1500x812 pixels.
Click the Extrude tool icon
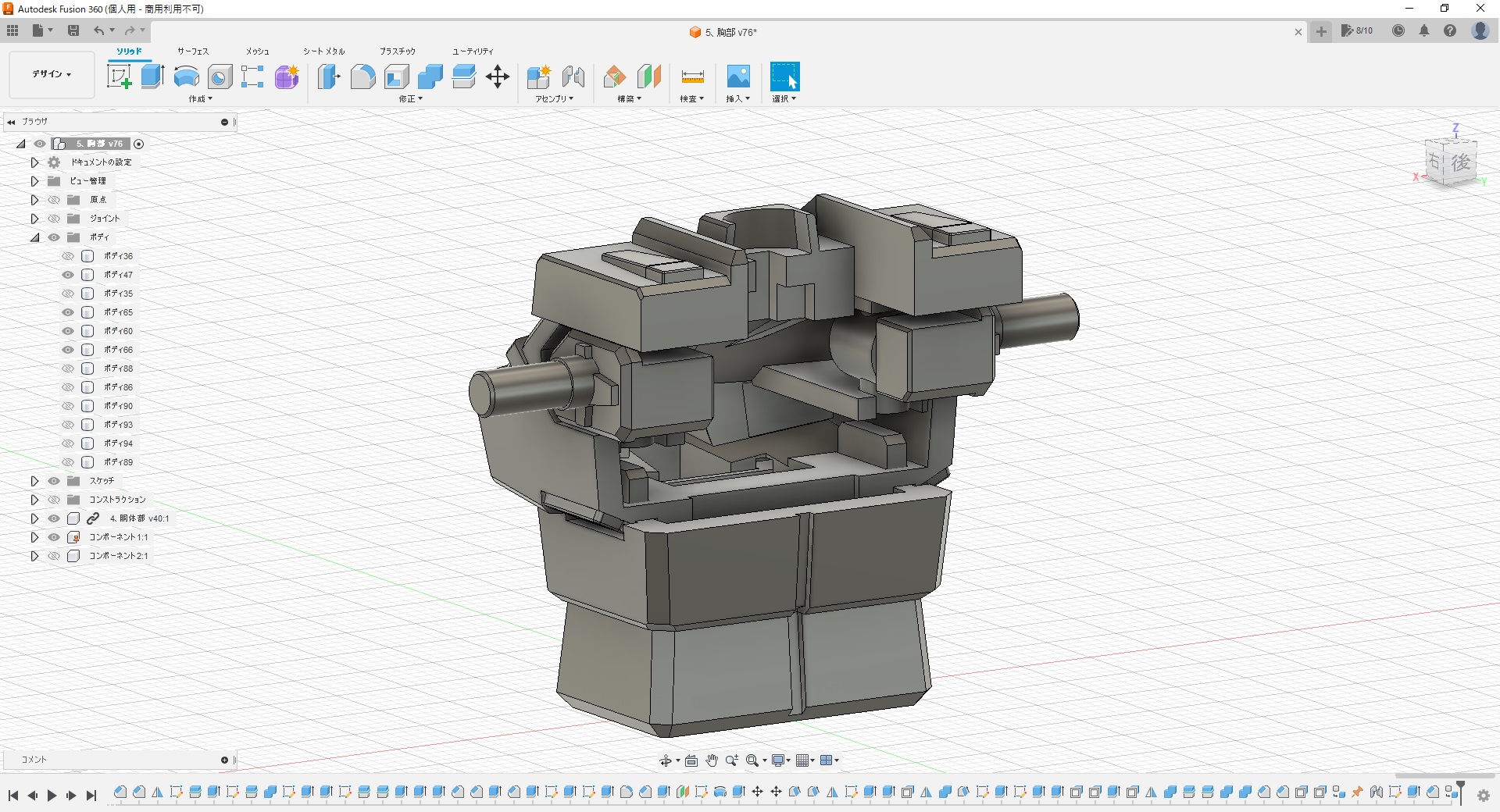152,77
